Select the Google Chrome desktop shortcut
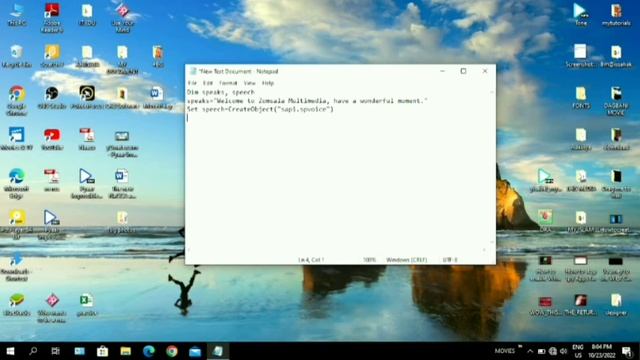640x360 pixels. coord(16,100)
